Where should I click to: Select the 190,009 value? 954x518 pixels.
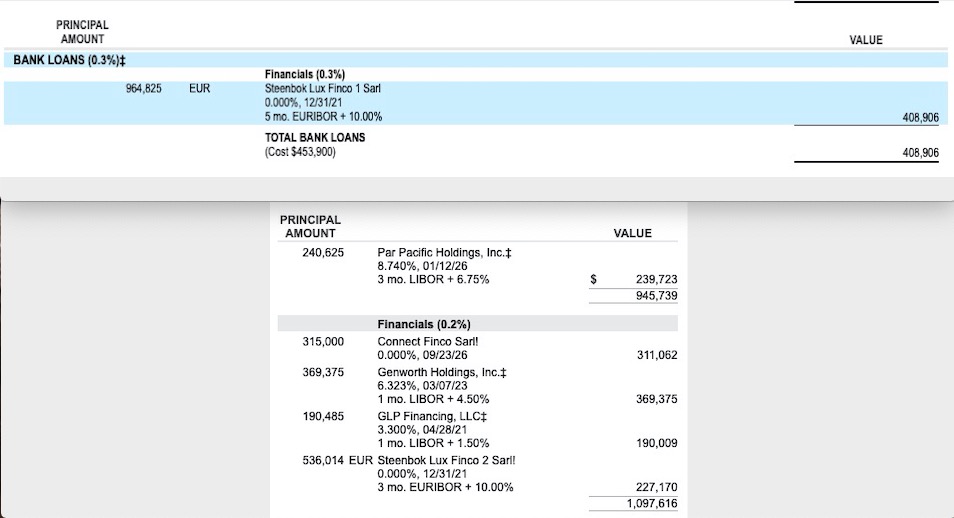(656, 443)
